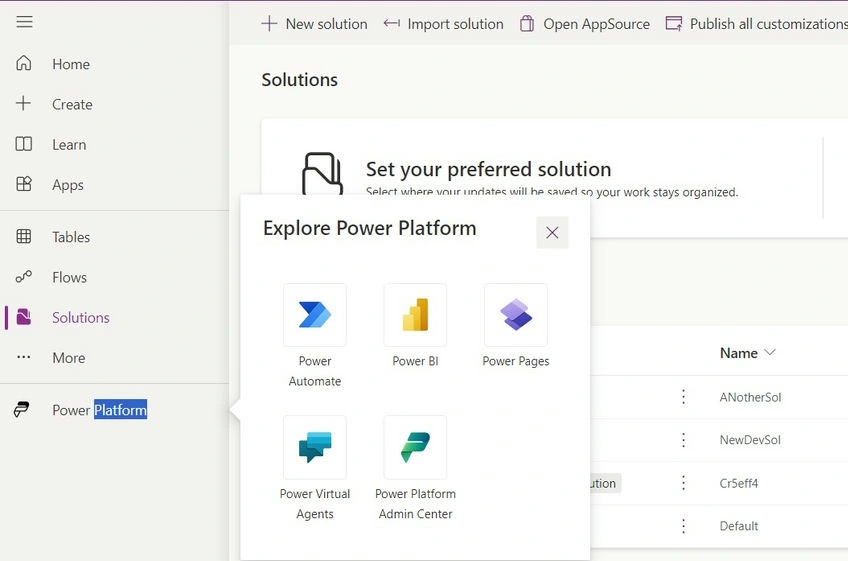Click Publish all customizations label
The image size is (848, 561).
[768, 24]
